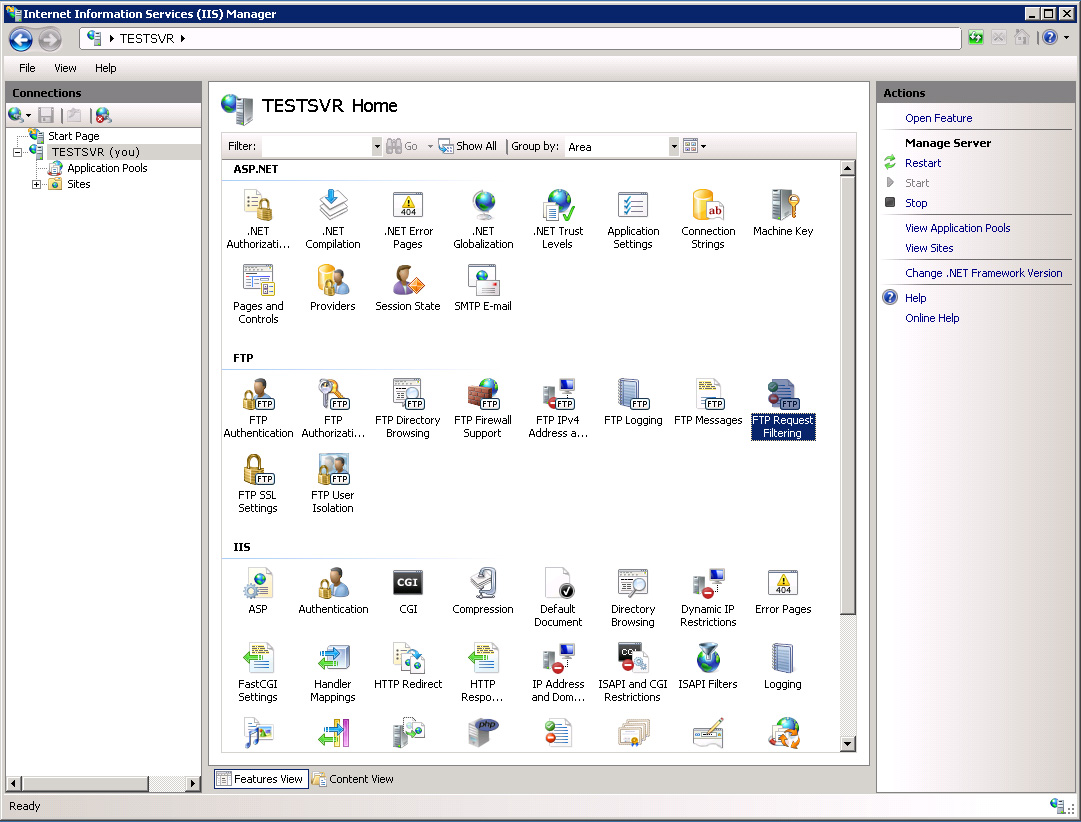Switch to Content View tab
Screen dimensions: 1081x822
353,779
